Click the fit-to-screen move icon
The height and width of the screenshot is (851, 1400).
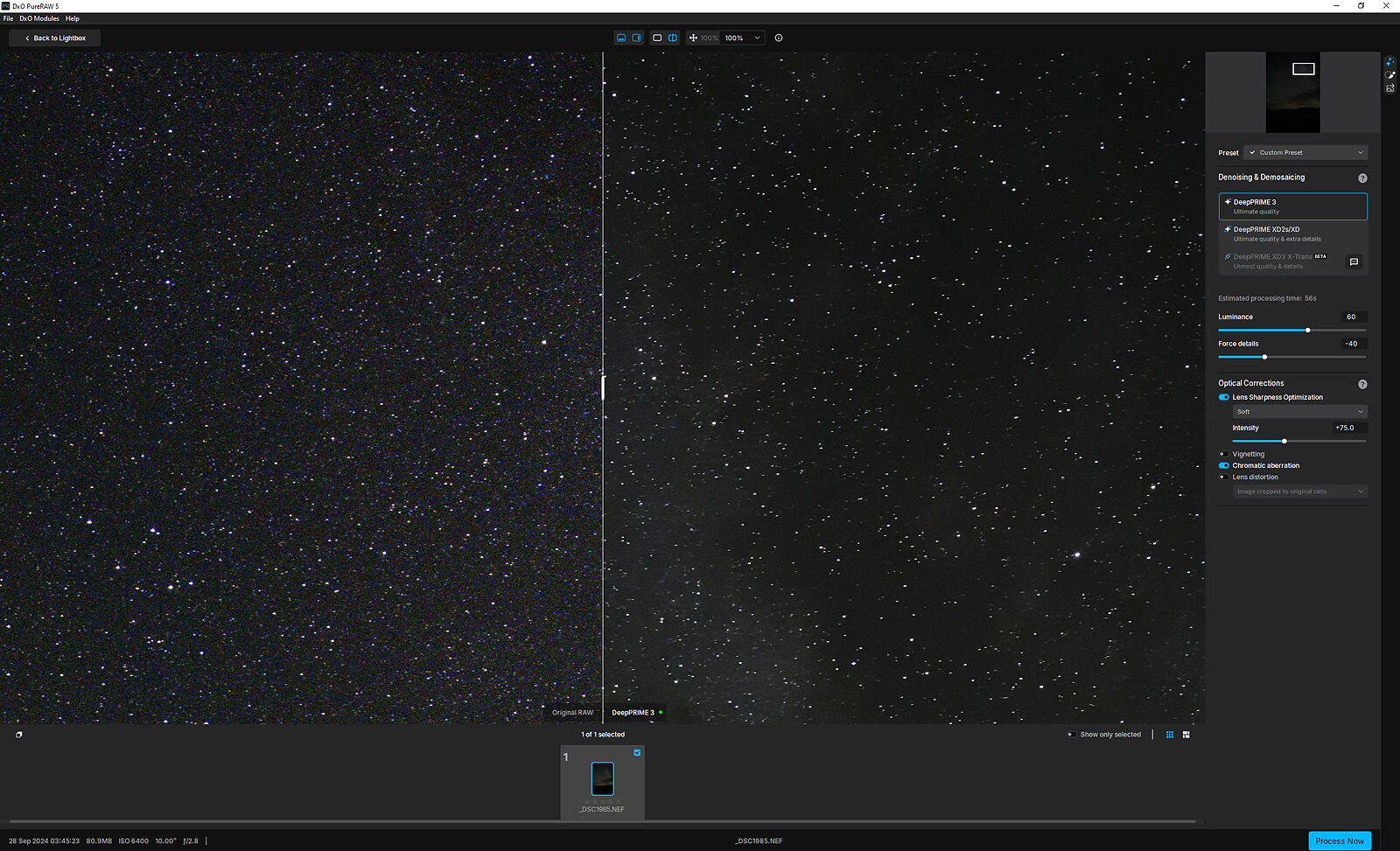693,38
